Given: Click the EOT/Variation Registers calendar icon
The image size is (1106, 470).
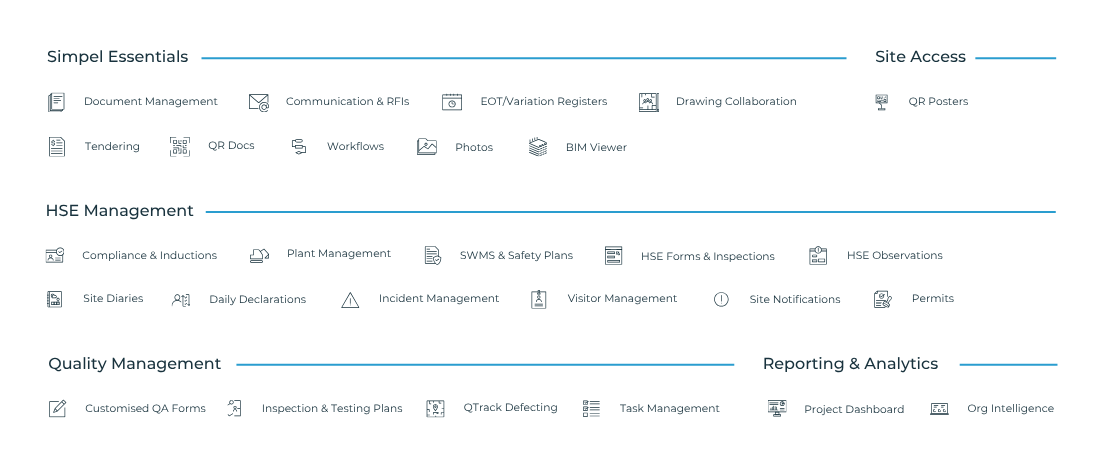Looking at the screenshot, I should click(x=452, y=102).
